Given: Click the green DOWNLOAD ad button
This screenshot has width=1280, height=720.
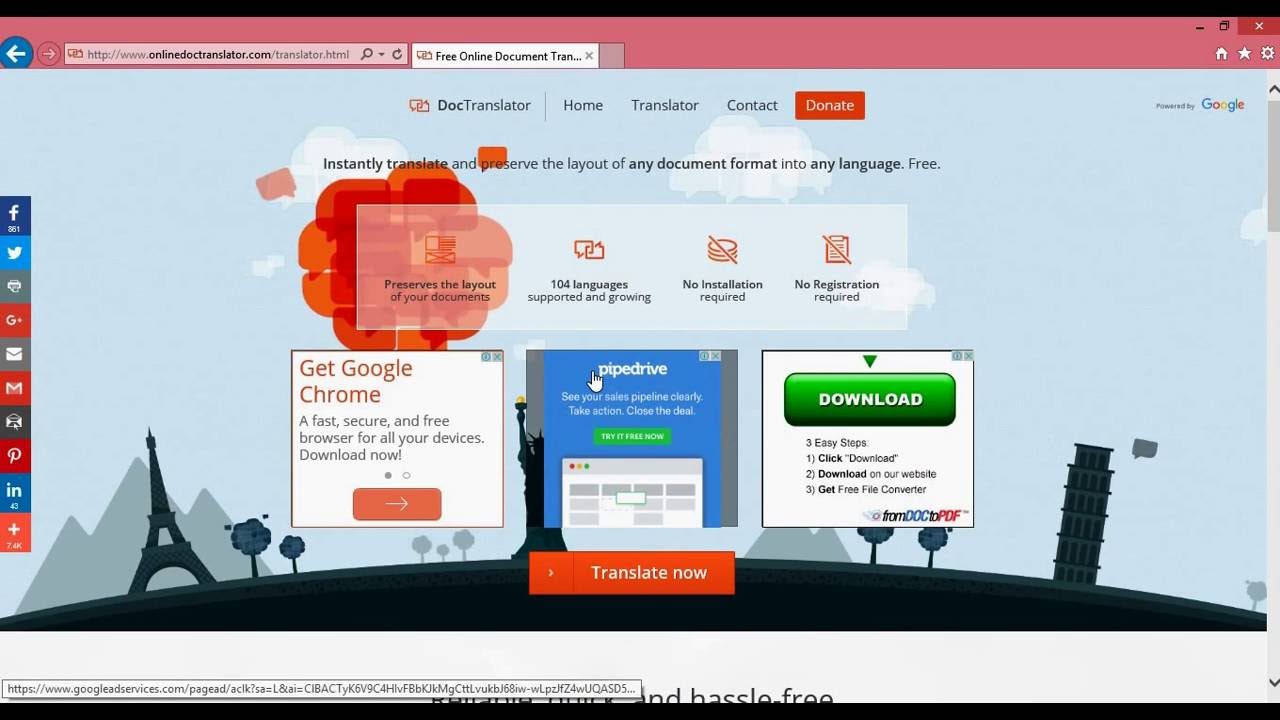Looking at the screenshot, I should 870,399.
